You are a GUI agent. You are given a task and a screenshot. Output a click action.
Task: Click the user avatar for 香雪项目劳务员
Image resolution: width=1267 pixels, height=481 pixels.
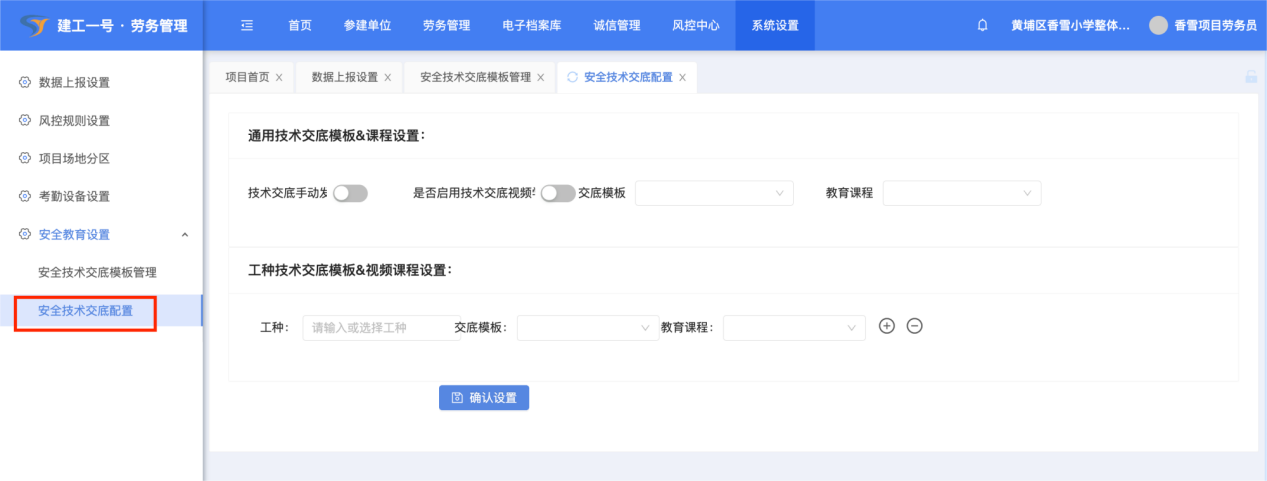1158,25
